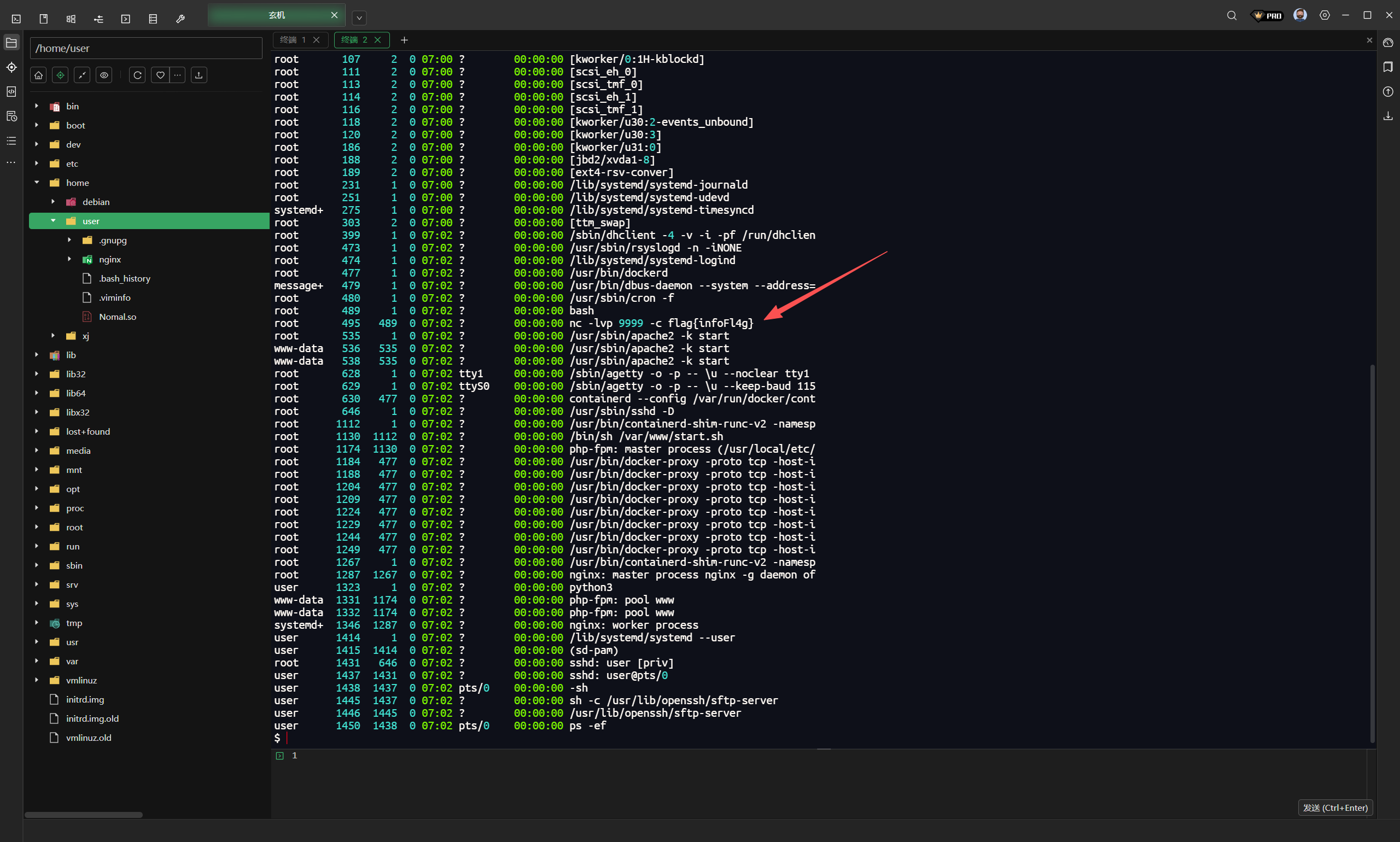Switch to terminal tab 终端 1
Viewport: 1400px width, 842px height.
coord(293,40)
